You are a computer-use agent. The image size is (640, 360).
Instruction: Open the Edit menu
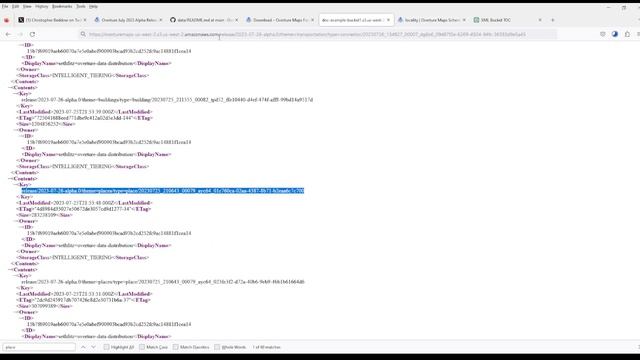pos(16,7)
